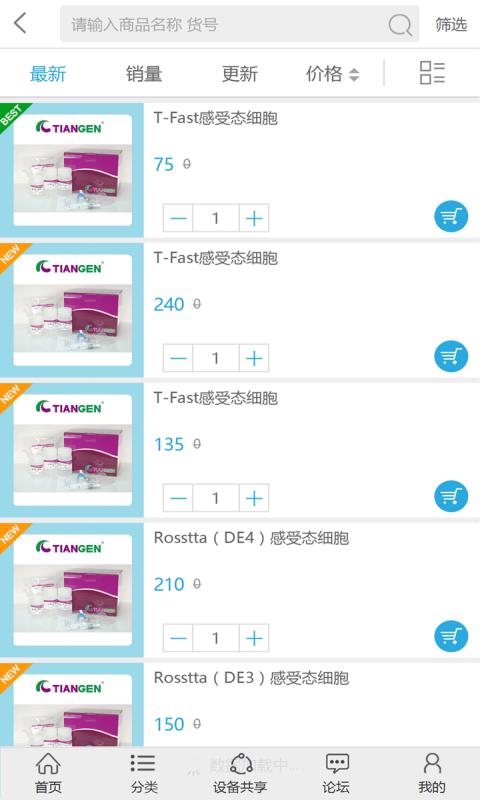Open the 设备共享 equipment sharing tab
This screenshot has width=480, height=800.
point(240,773)
